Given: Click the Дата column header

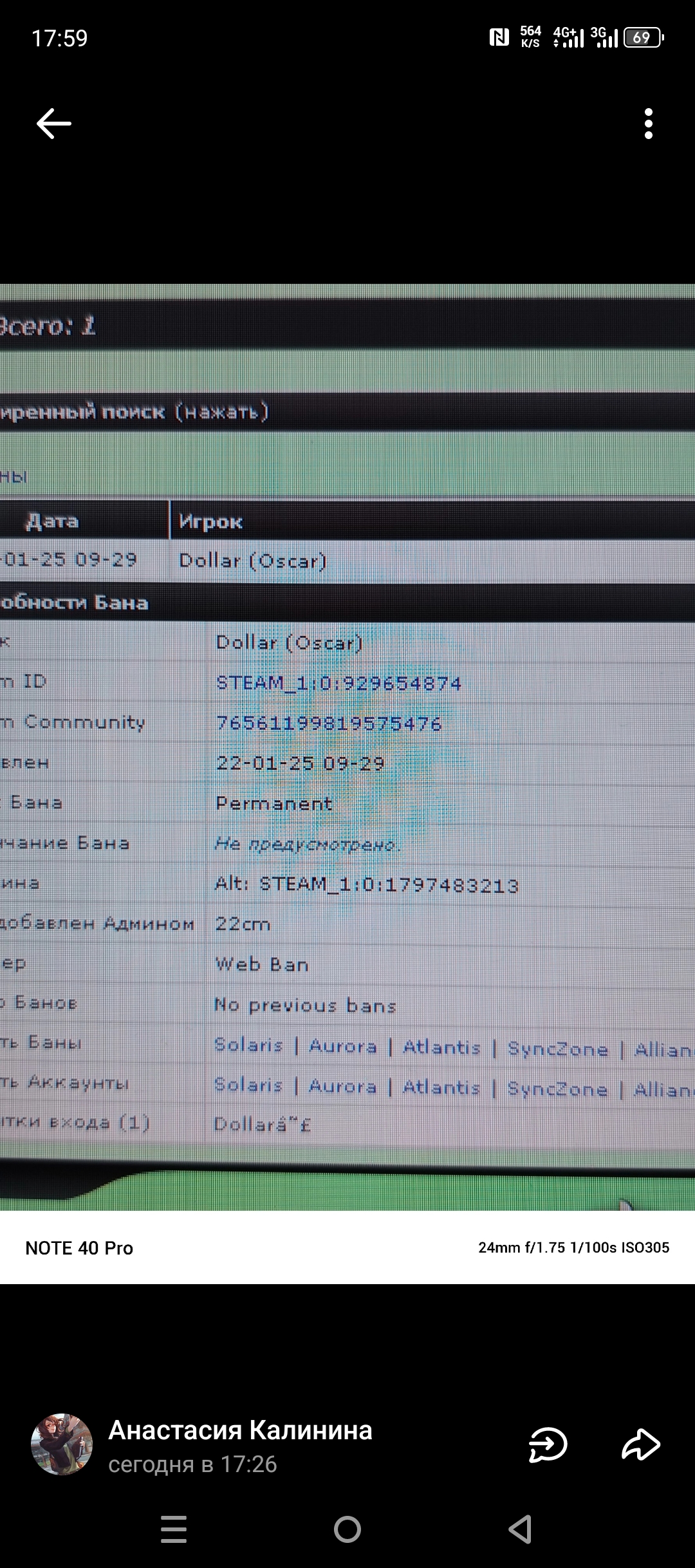Looking at the screenshot, I should 53,521.
